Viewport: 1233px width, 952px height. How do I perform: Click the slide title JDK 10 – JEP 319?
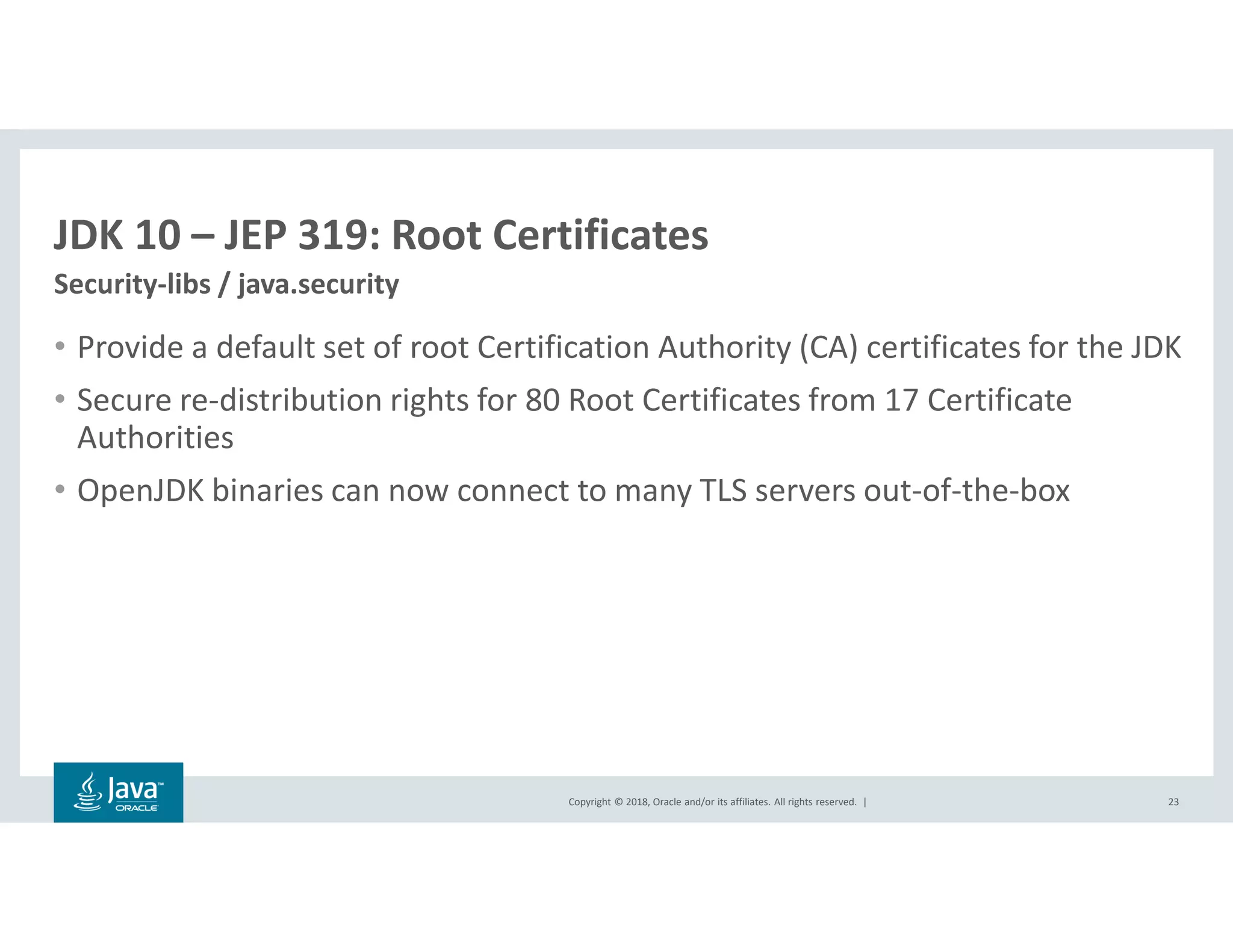381,235
